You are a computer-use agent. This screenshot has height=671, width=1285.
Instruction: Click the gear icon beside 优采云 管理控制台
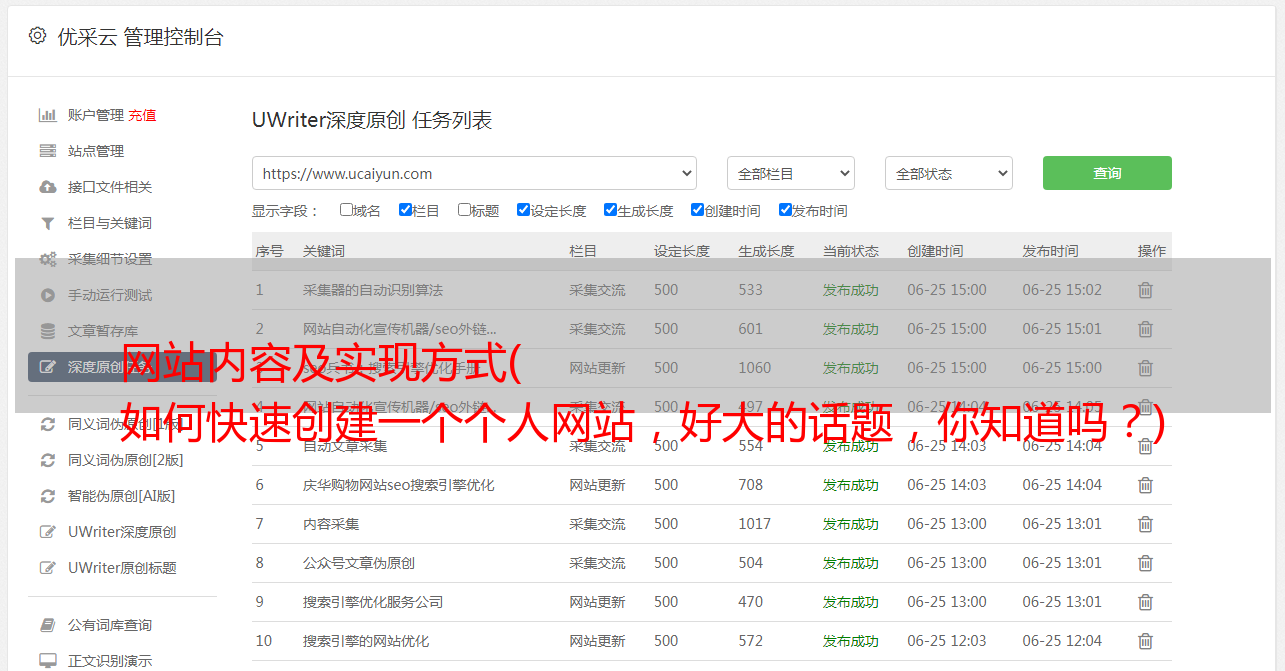[37, 36]
